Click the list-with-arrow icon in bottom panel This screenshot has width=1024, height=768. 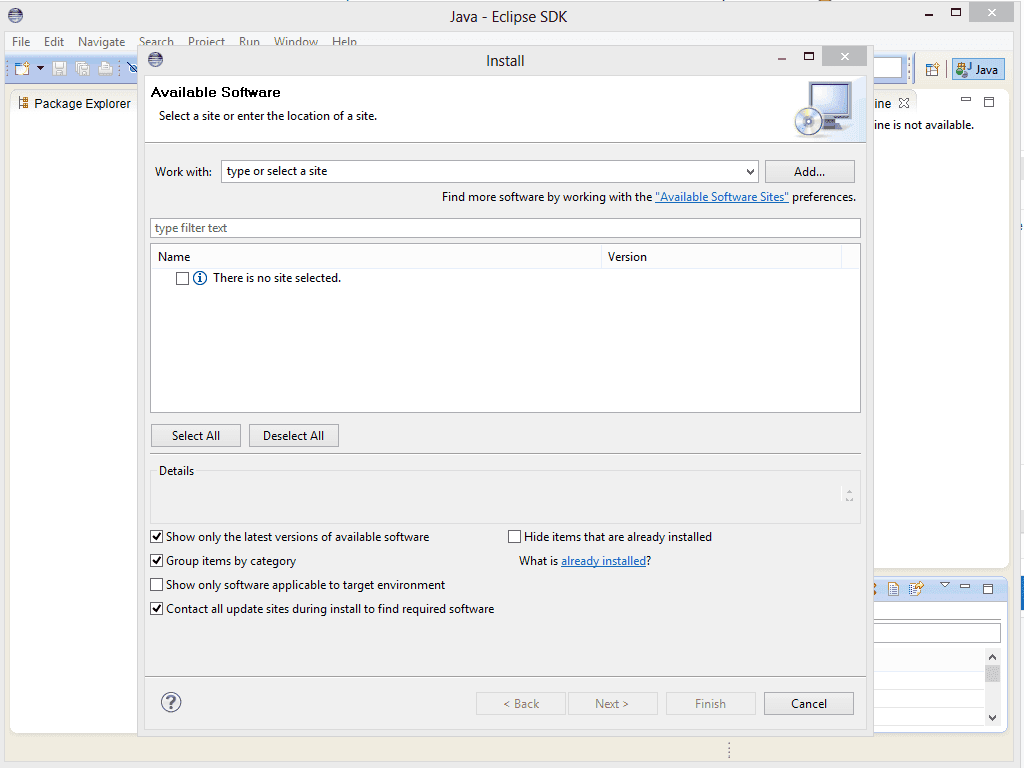916,589
